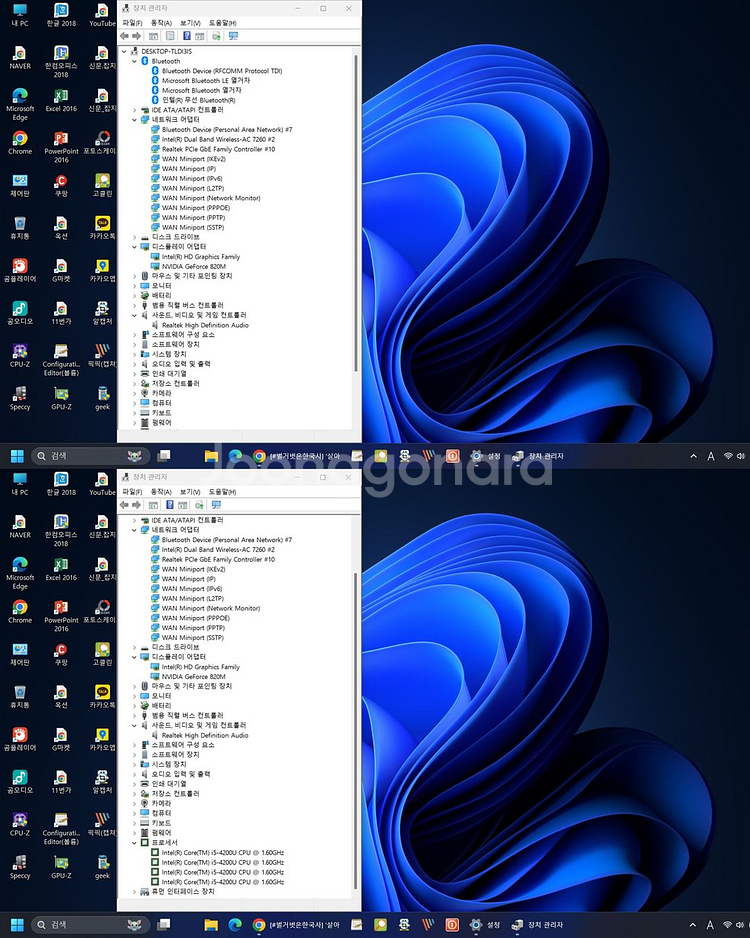The image size is (750, 938).
Task: Open Speccy shortcut on the upper desktop
Action: 20,398
